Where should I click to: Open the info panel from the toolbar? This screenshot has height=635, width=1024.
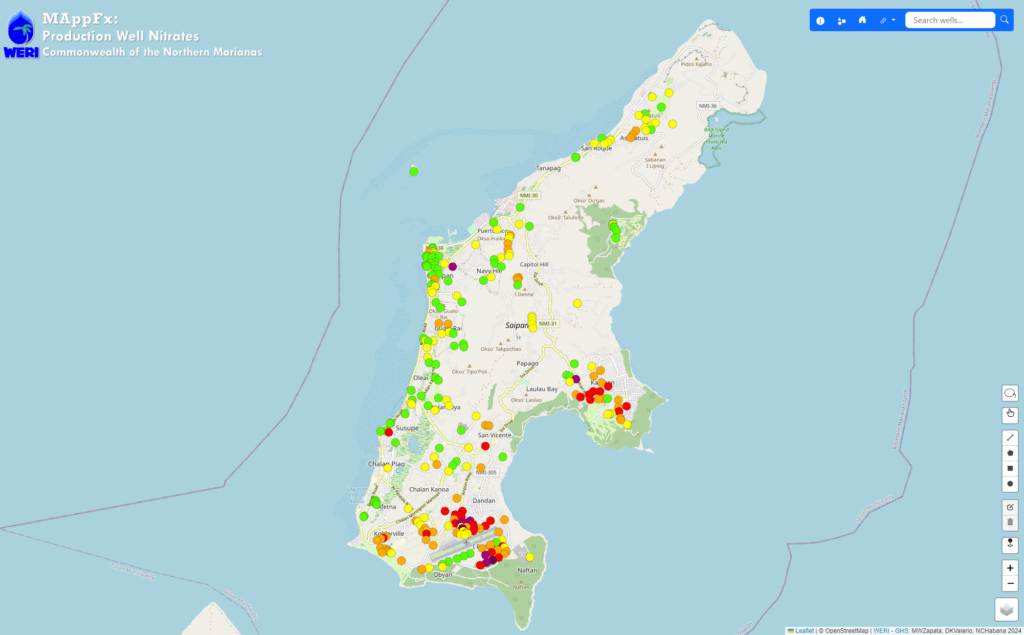[x=820, y=20]
